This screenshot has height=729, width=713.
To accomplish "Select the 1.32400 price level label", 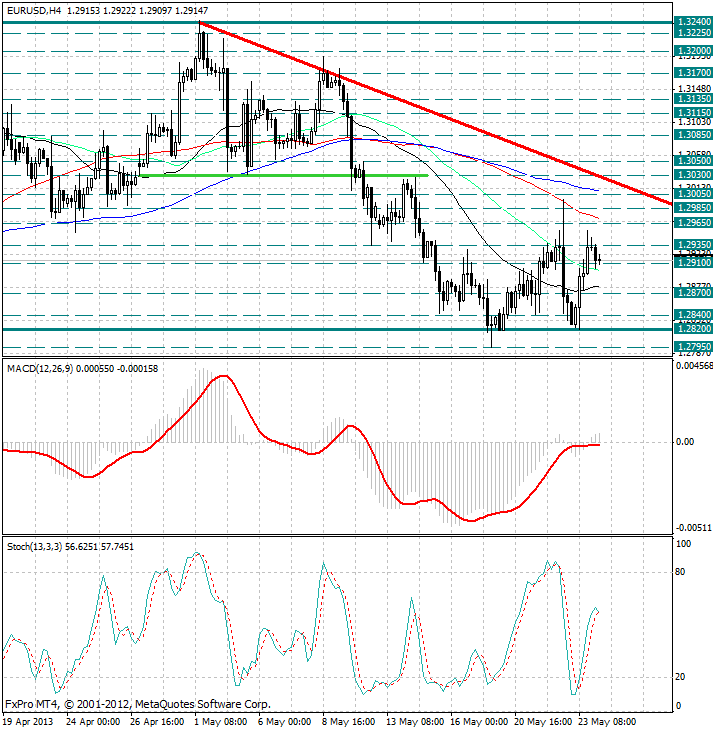I will pos(693,22).
